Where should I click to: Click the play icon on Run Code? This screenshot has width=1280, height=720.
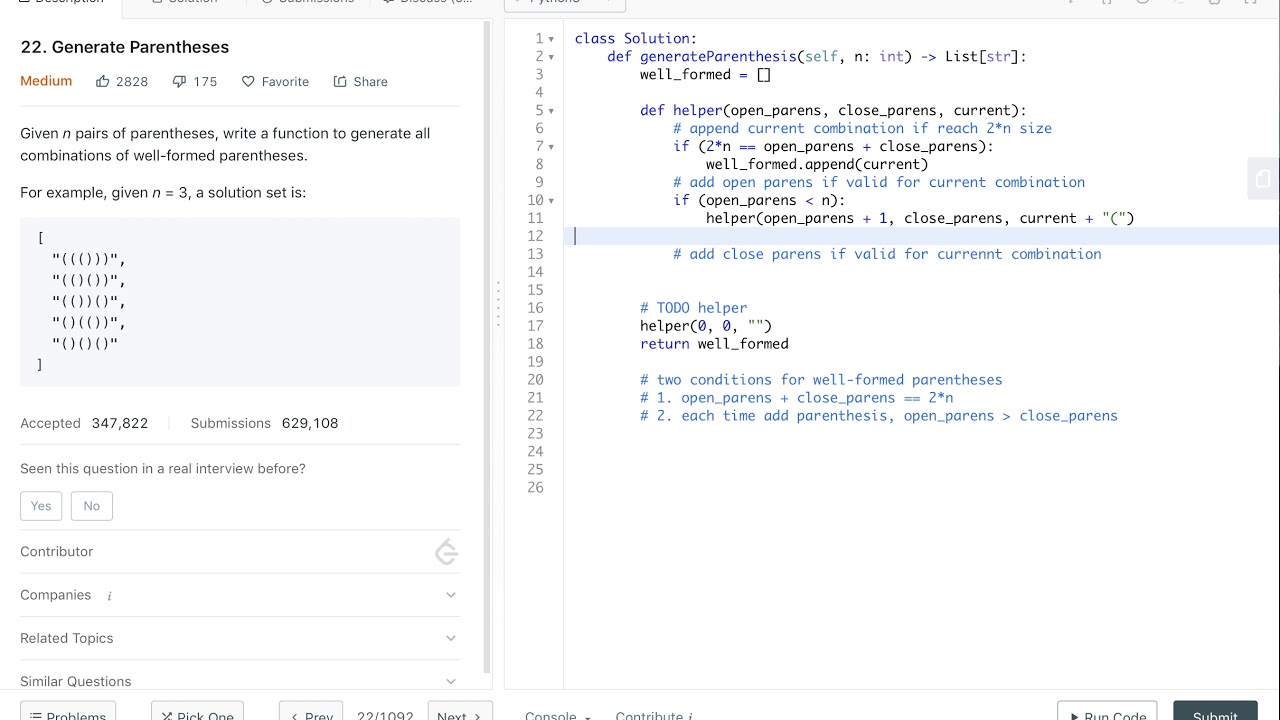1075,717
